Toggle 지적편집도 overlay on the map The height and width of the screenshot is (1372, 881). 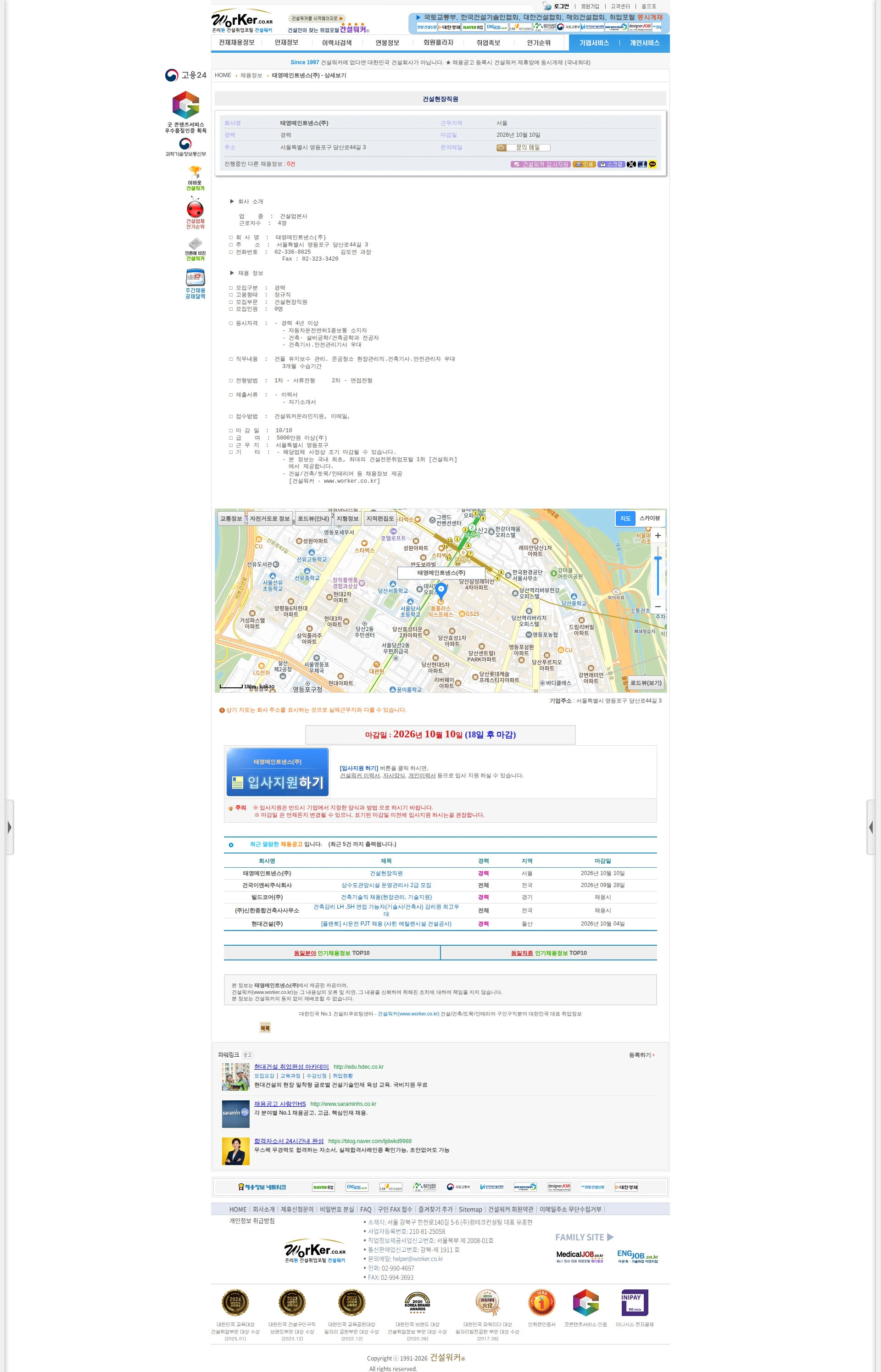380,519
